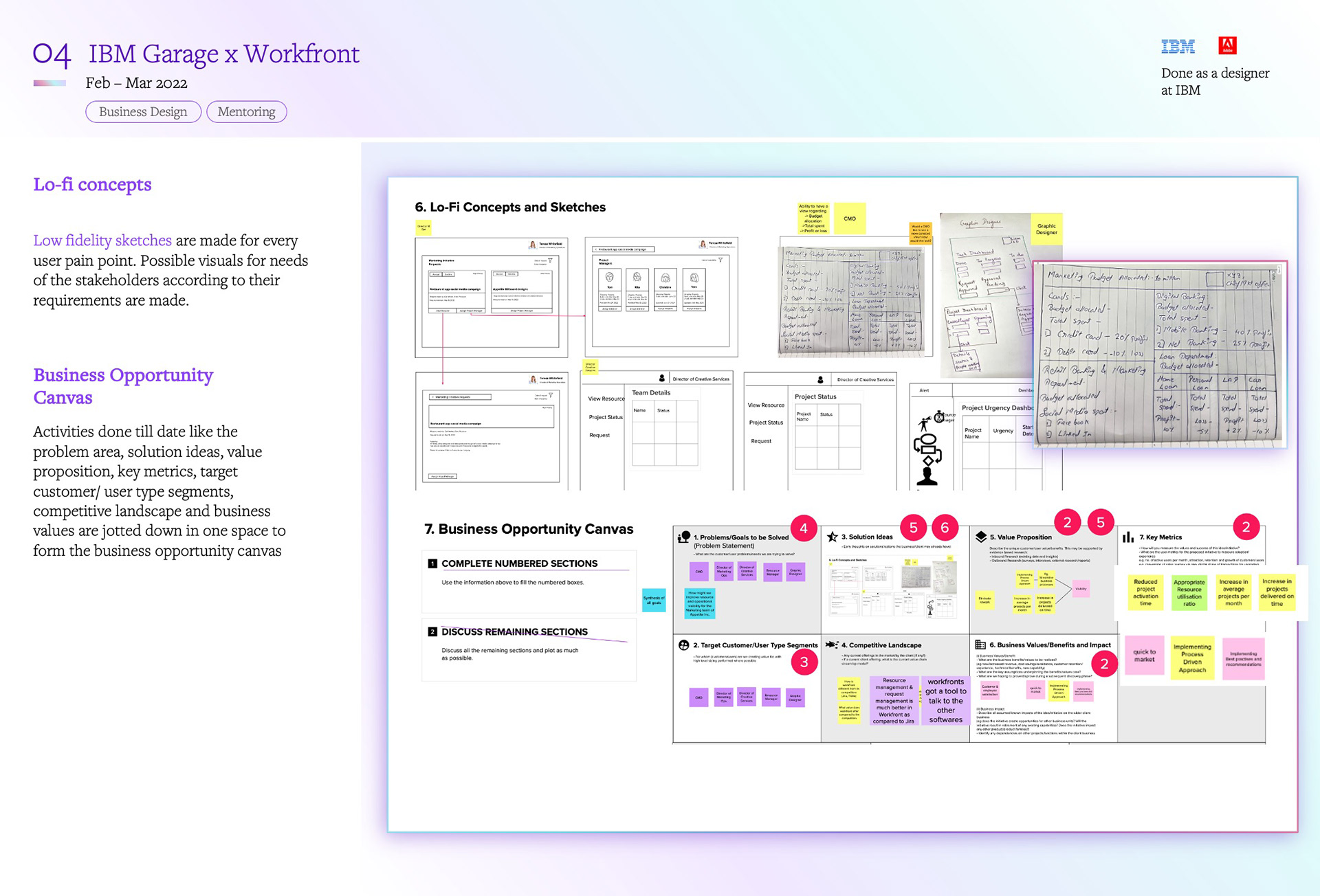Click the COMPLETE NUMBERED SECTIONS label
This screenshot has width=1320, height=896.
pyautogui.click(x=519, y=563)
